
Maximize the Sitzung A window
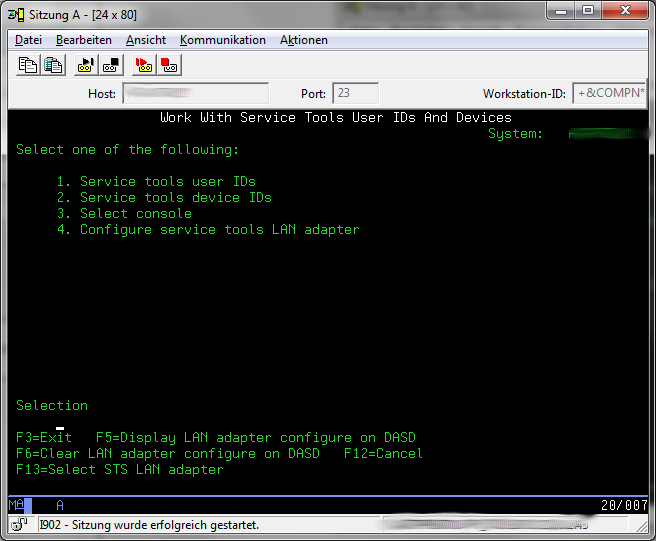[587, 11]
